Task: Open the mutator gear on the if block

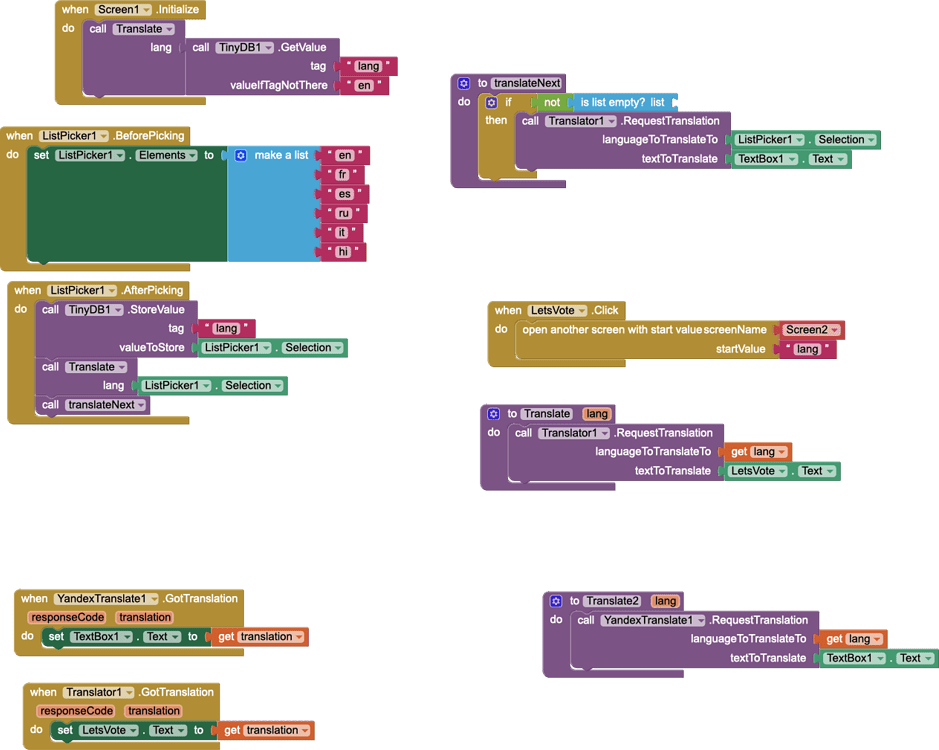Action: [x=490, y=102]
